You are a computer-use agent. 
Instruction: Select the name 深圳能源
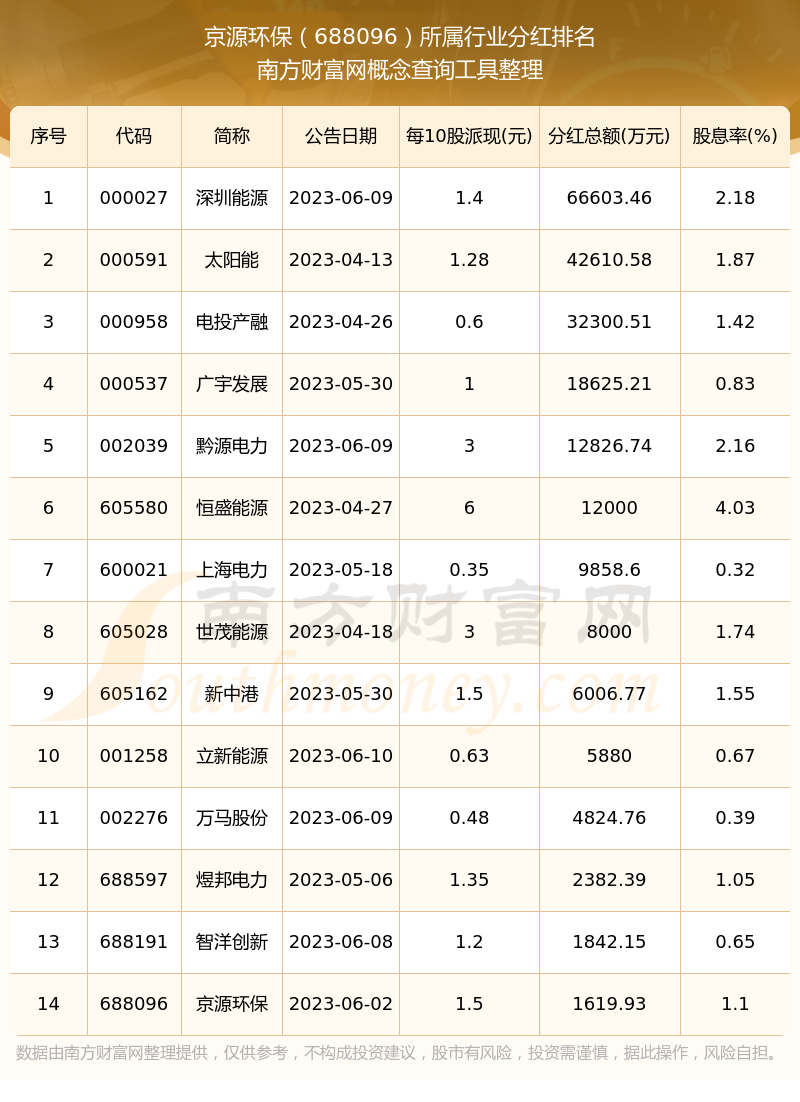point(232,198)
